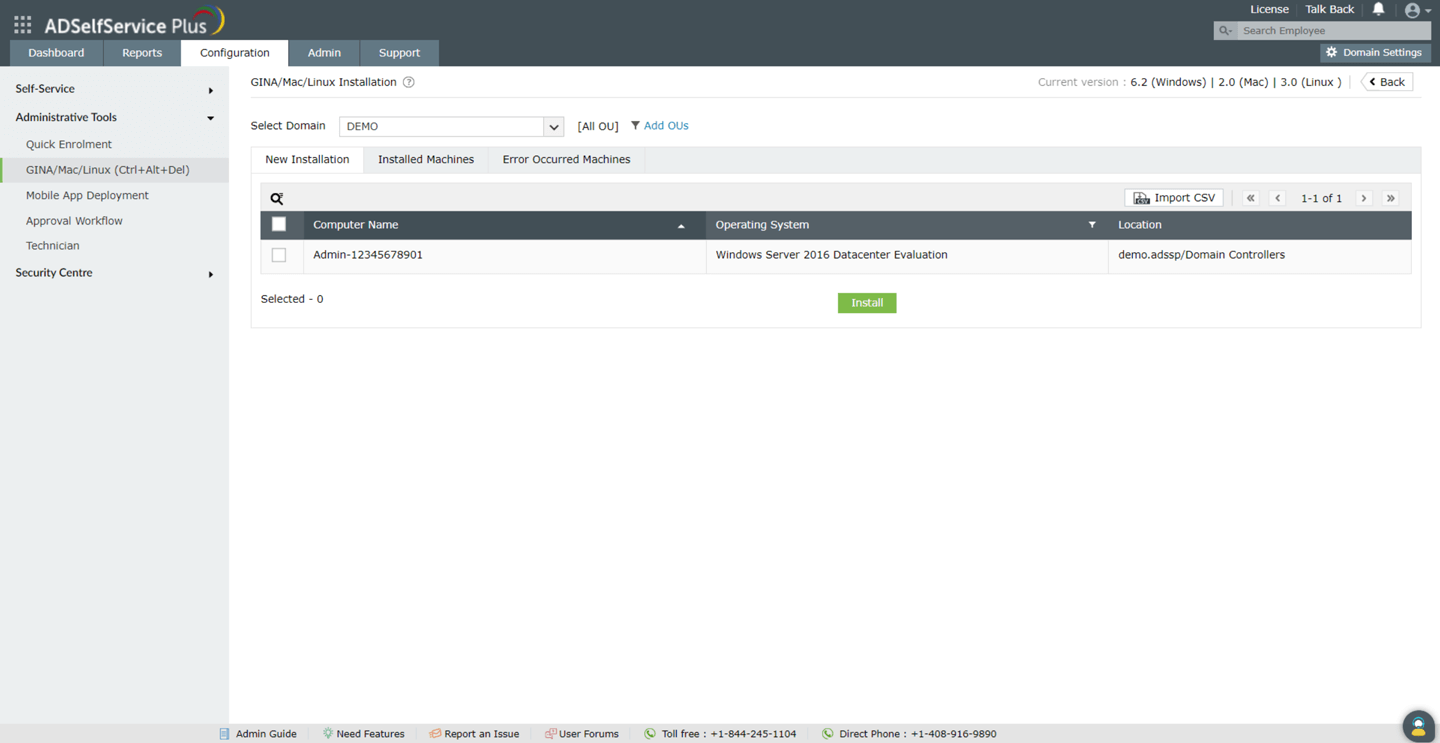Tick the select-all checkbox in table header

pyautogui.click(x=279, y=225)
